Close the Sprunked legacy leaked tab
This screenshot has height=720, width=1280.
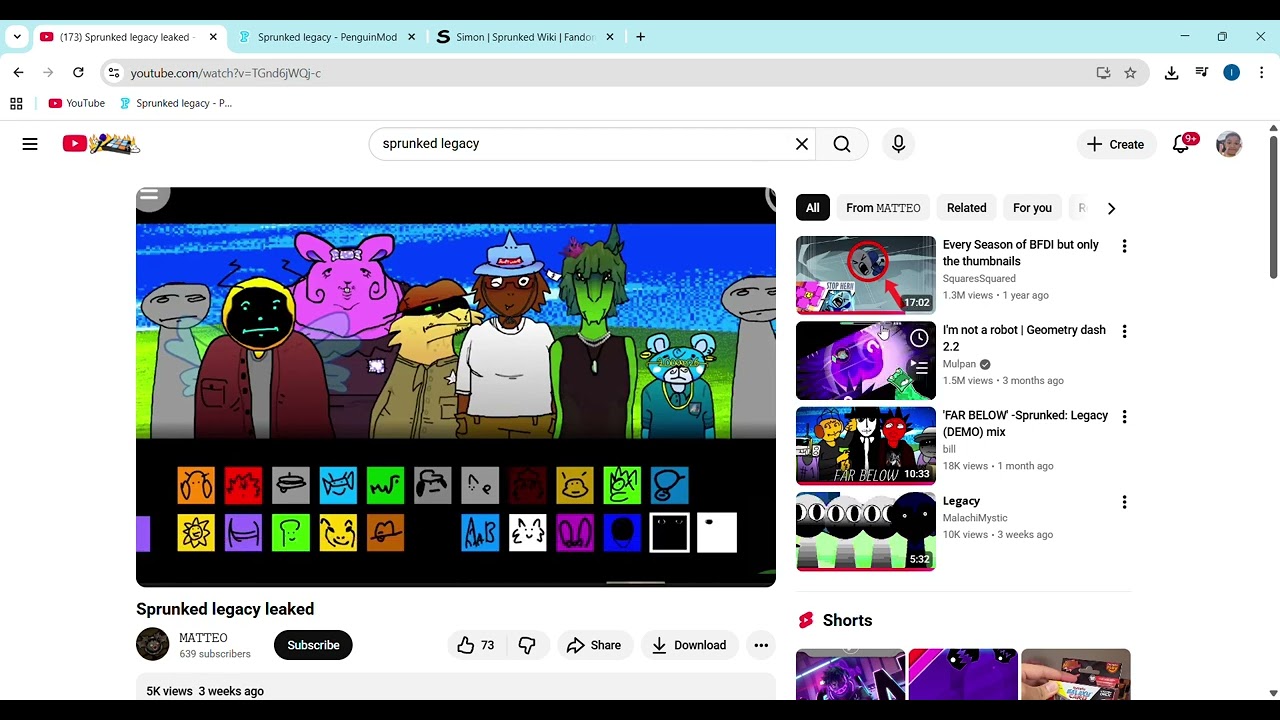click(x=213, y=37)
